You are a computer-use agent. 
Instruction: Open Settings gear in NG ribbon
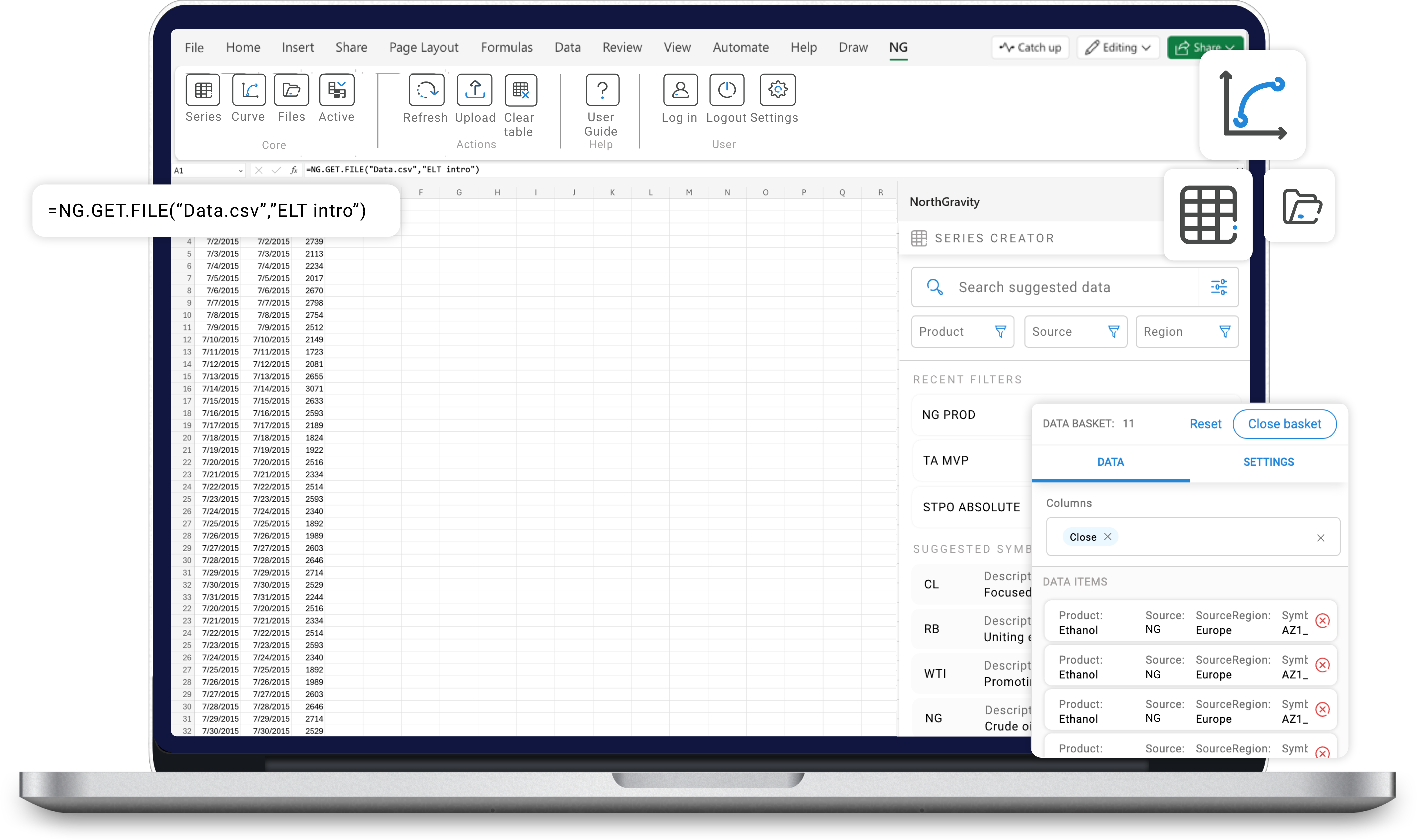pyautogui.click(x=777, y=90)
